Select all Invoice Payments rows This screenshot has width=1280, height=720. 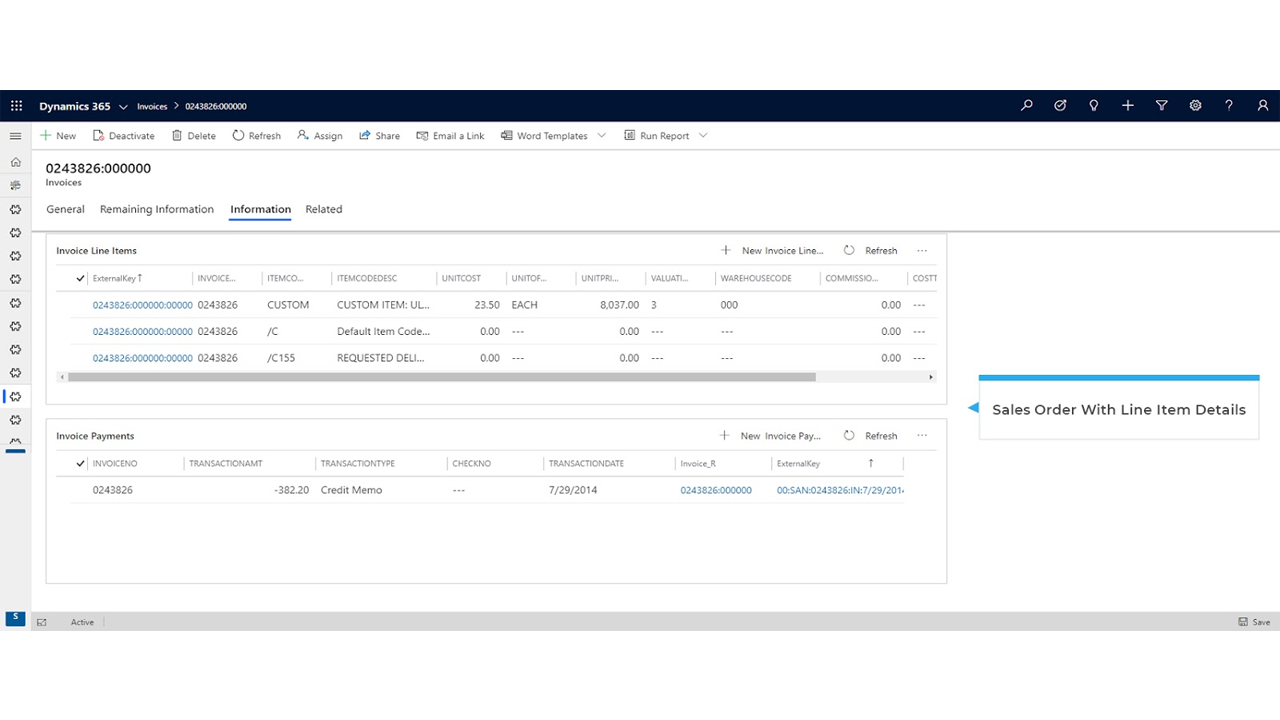click(x=81, y=464)
